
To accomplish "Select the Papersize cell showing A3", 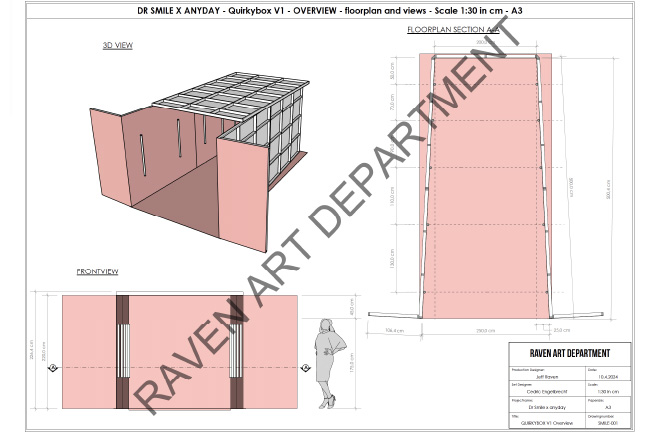I will pyautogui.click(x=609, y=408).
